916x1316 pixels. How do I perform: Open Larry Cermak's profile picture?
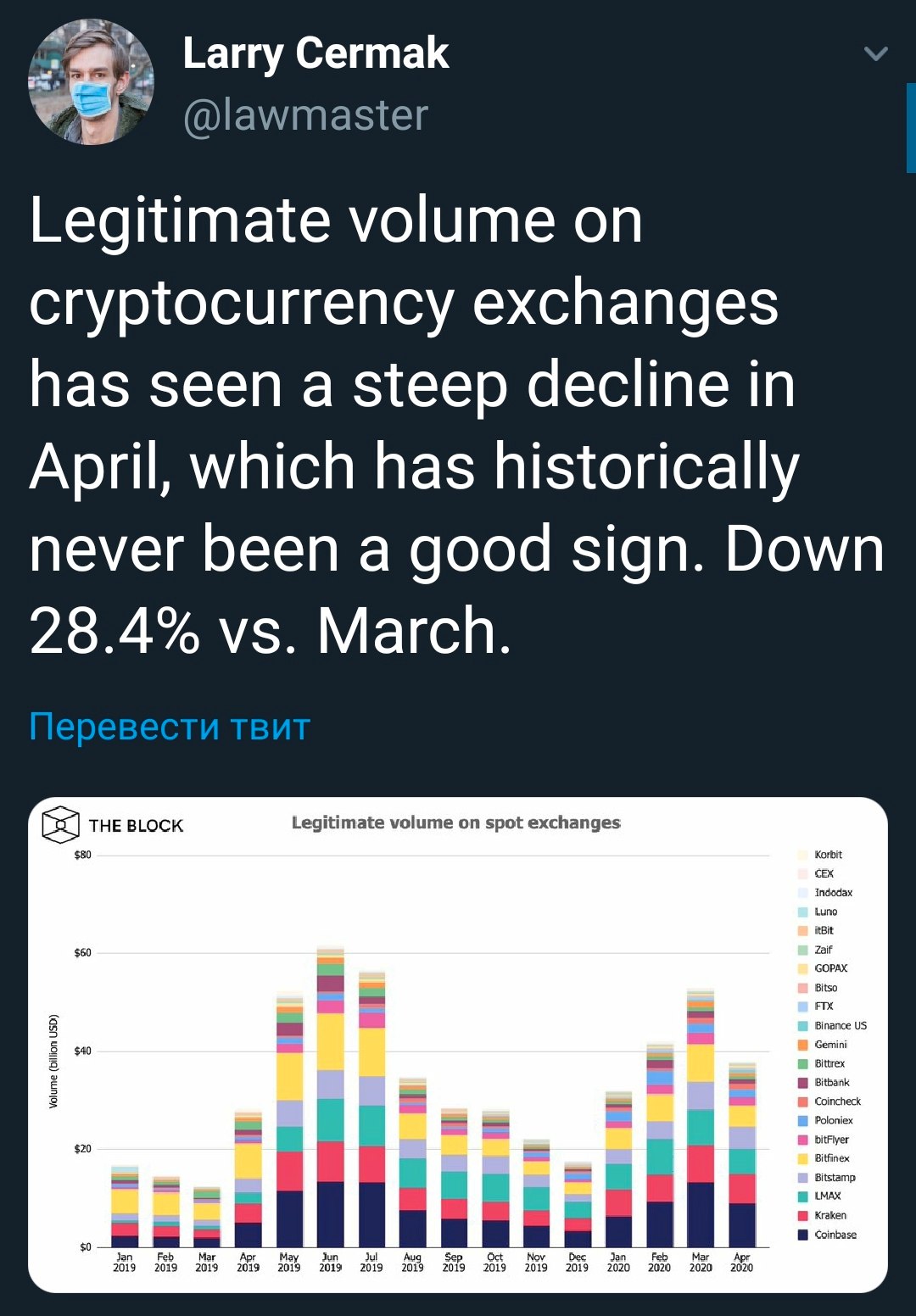click(92, 81)
